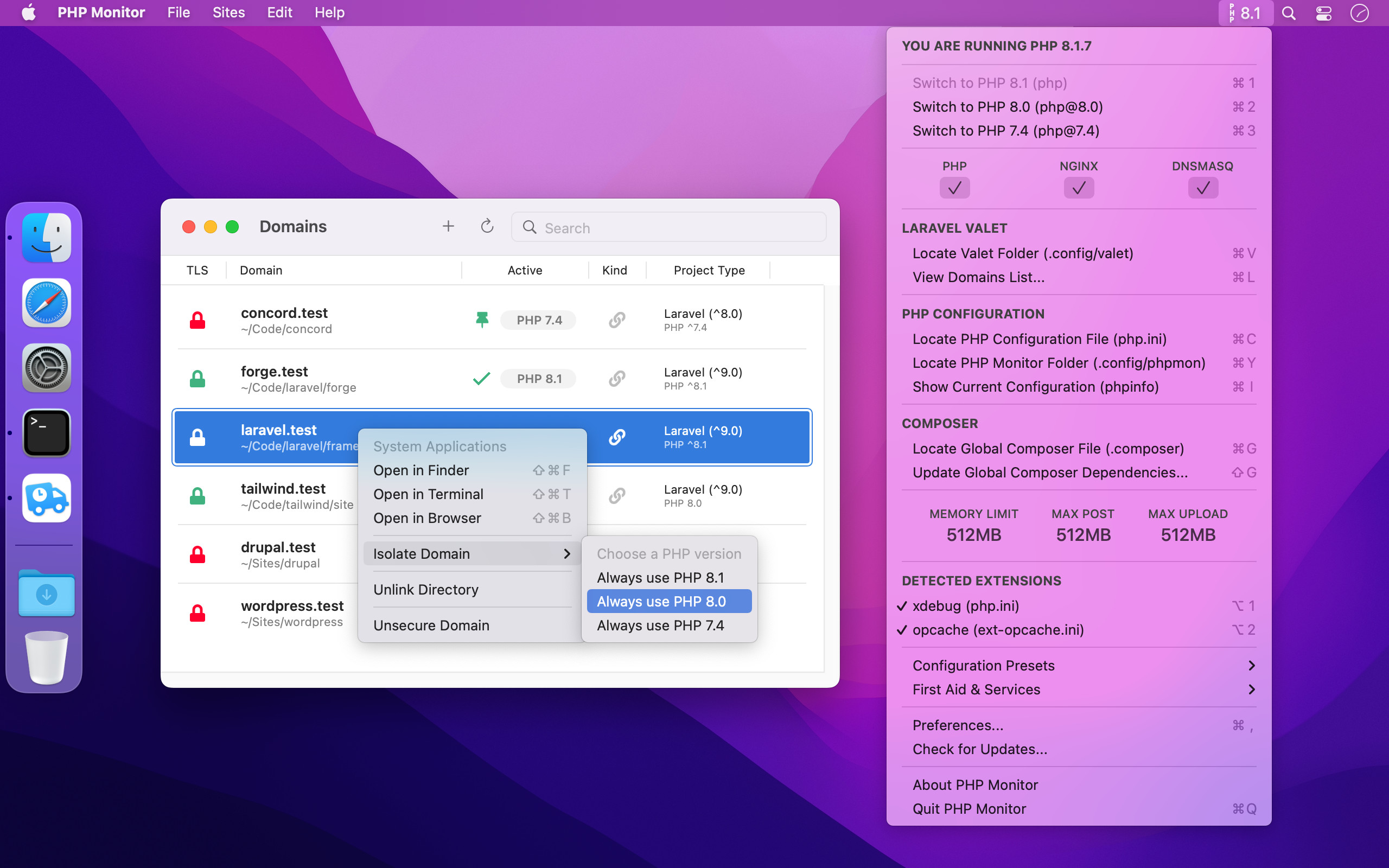The width and height of the screenshot is (1389, 868).
Task: Click the green lock for forge.test
Action: (x=197, y=378)
